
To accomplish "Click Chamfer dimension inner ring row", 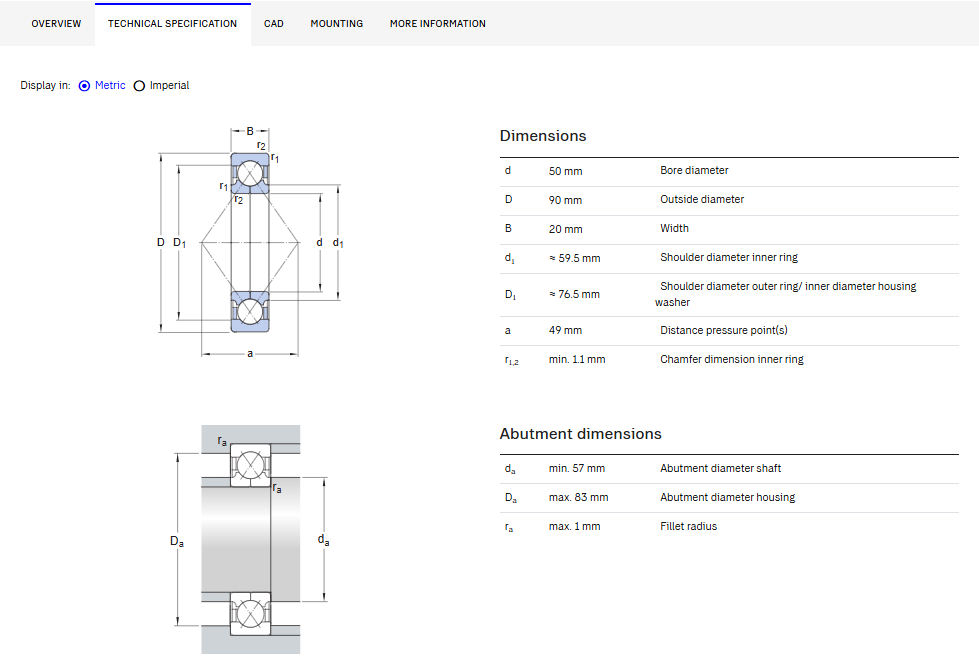I will [729, 360].
